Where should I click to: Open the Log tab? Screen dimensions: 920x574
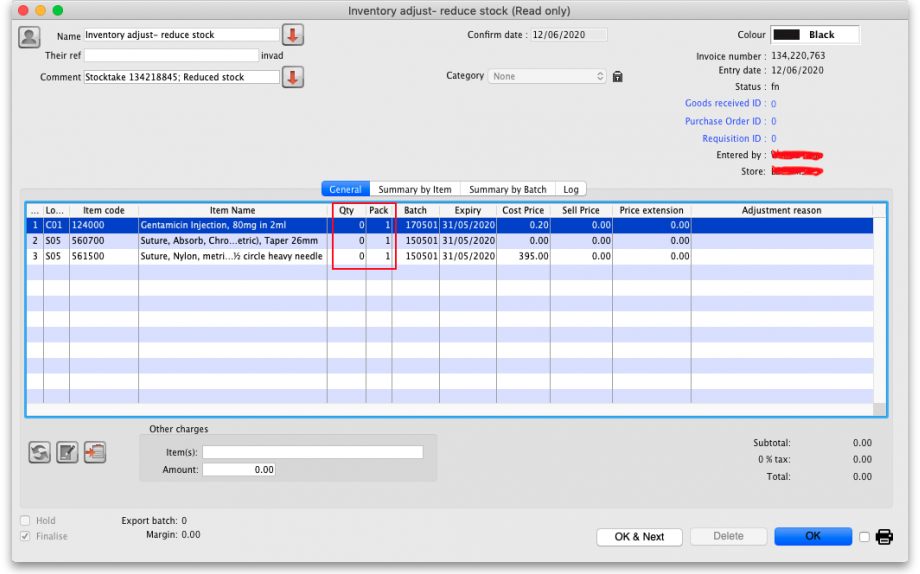point(570,189)
